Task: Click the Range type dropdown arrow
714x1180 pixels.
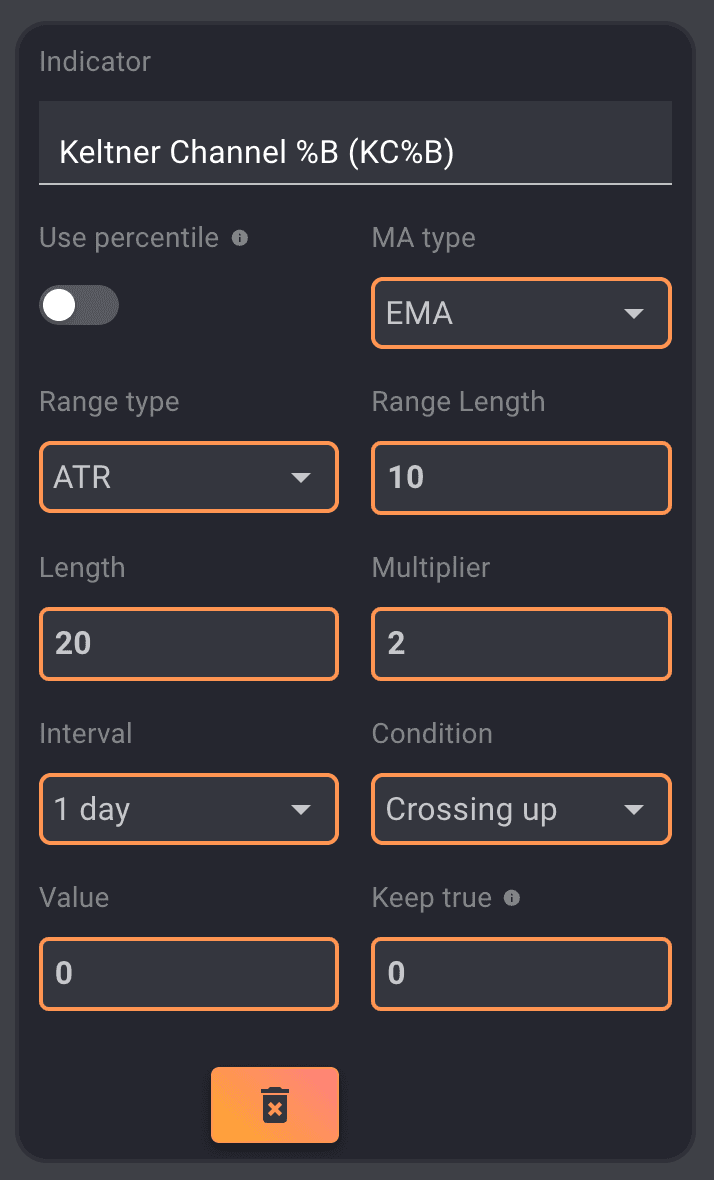Action: coord(301,479)
